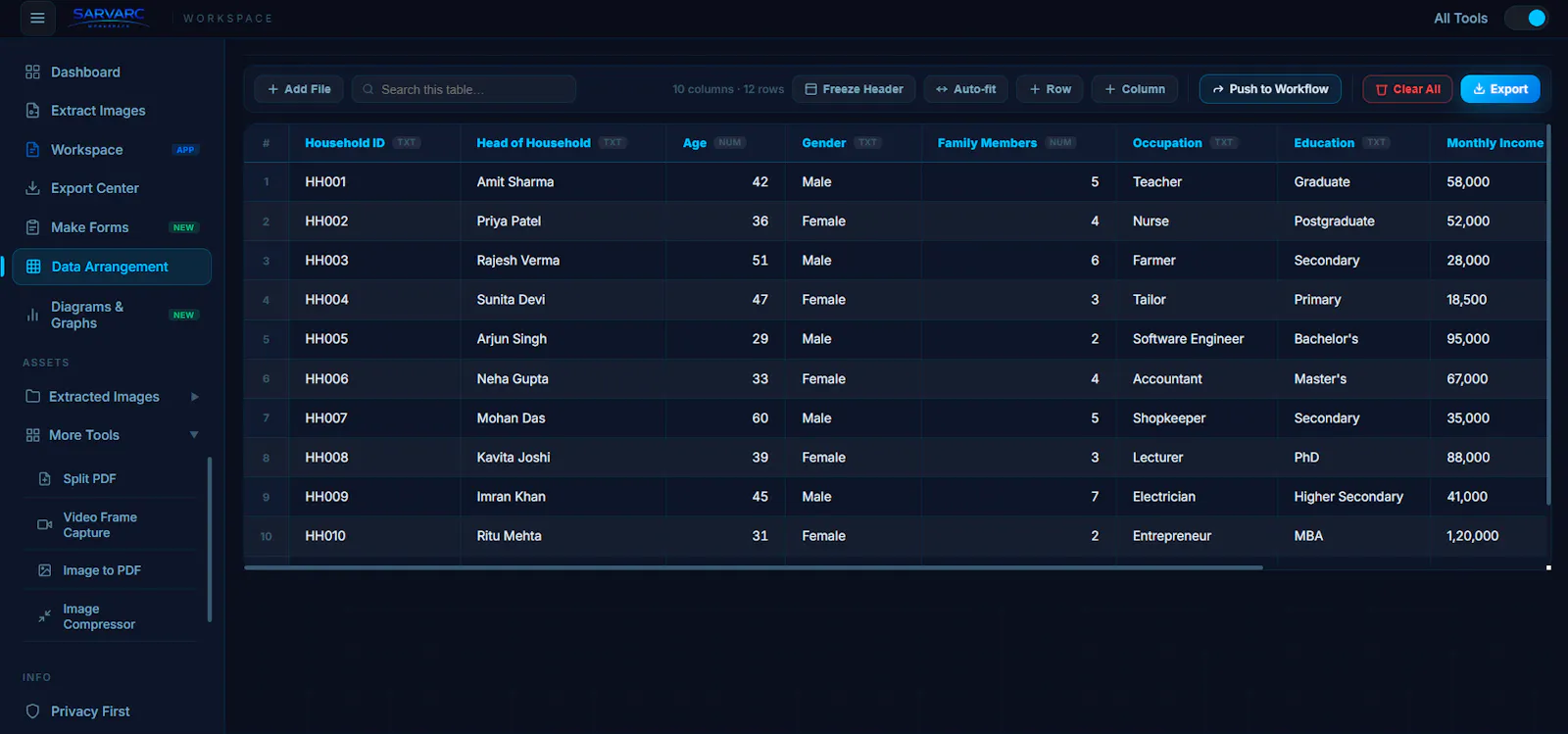Click the Diagrams & Graphs bar-chart icon
This screenshot has height=734, width=1568.
[x=32, y=316]
